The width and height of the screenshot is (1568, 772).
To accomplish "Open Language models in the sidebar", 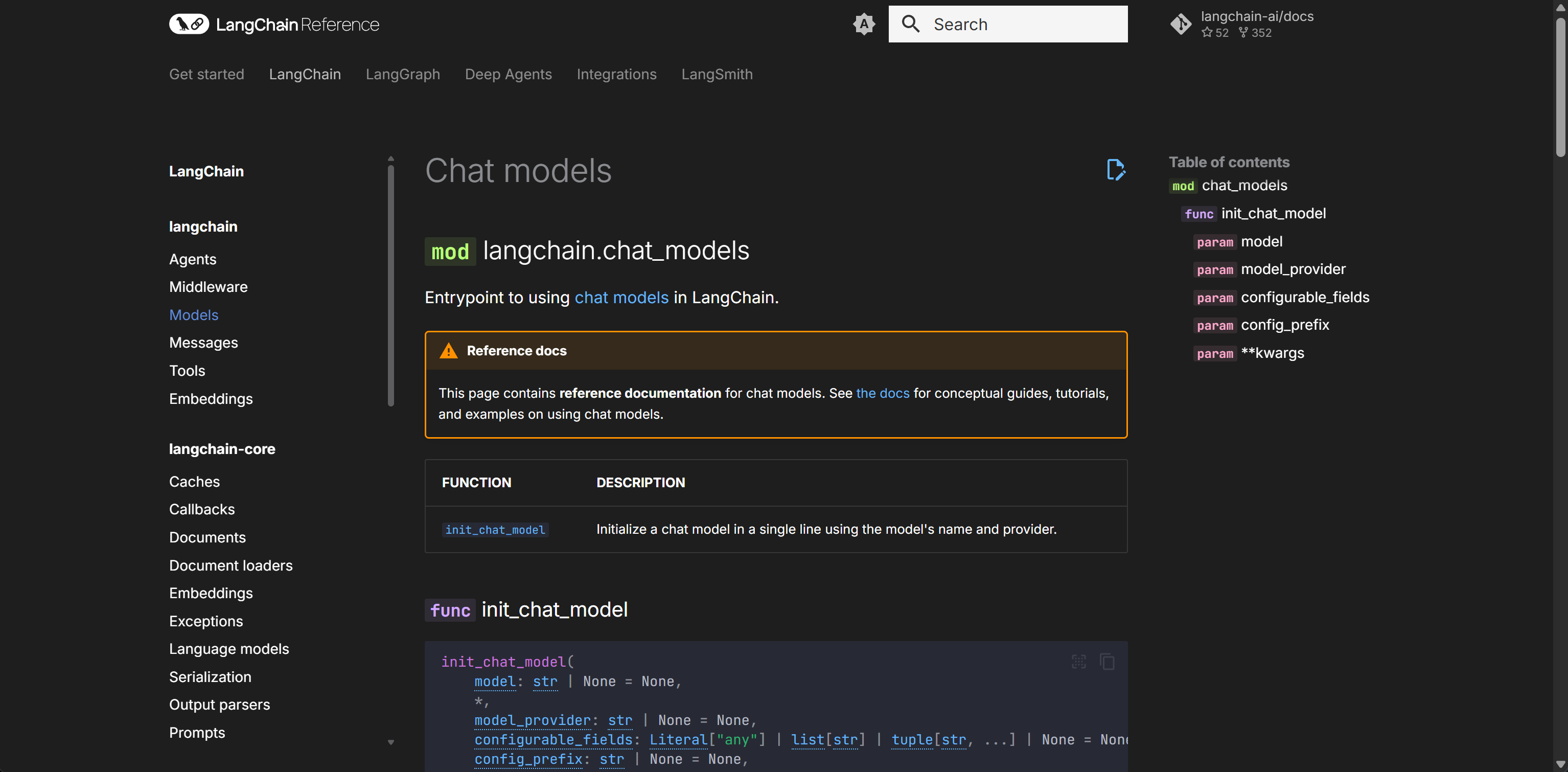I will [x=229, y=649].
